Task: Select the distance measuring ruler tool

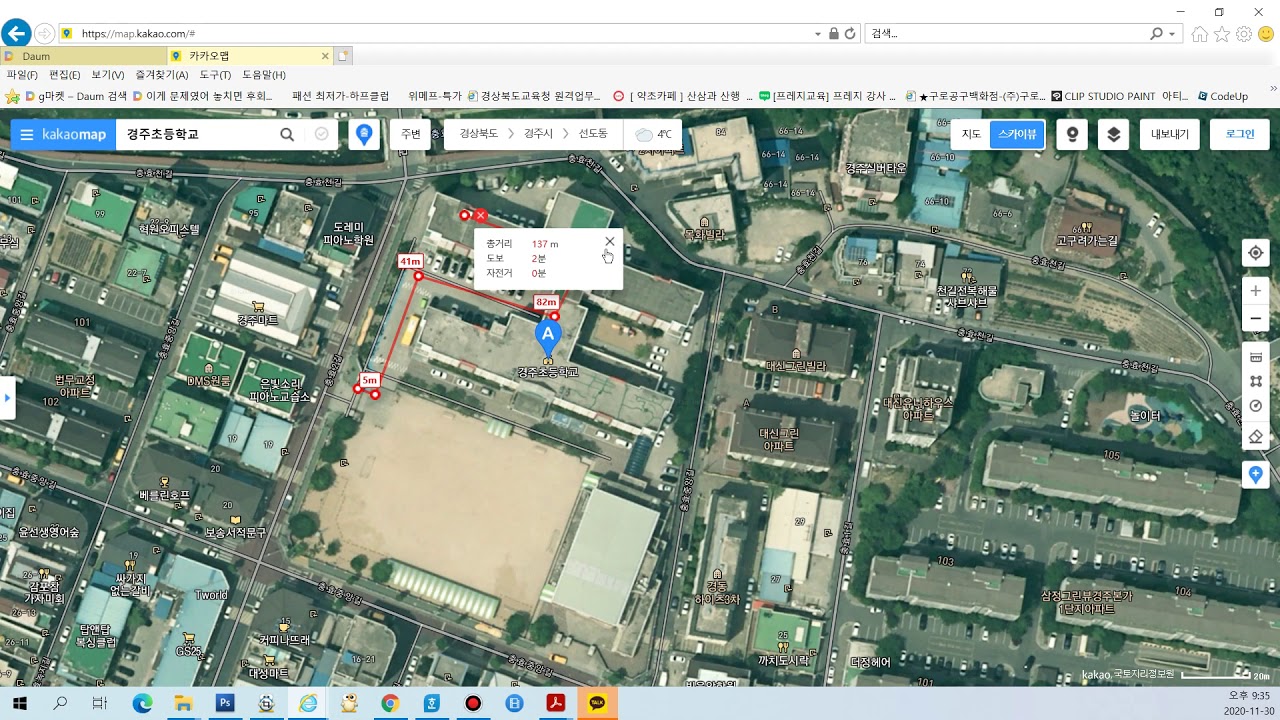Action: (1256, 357)
